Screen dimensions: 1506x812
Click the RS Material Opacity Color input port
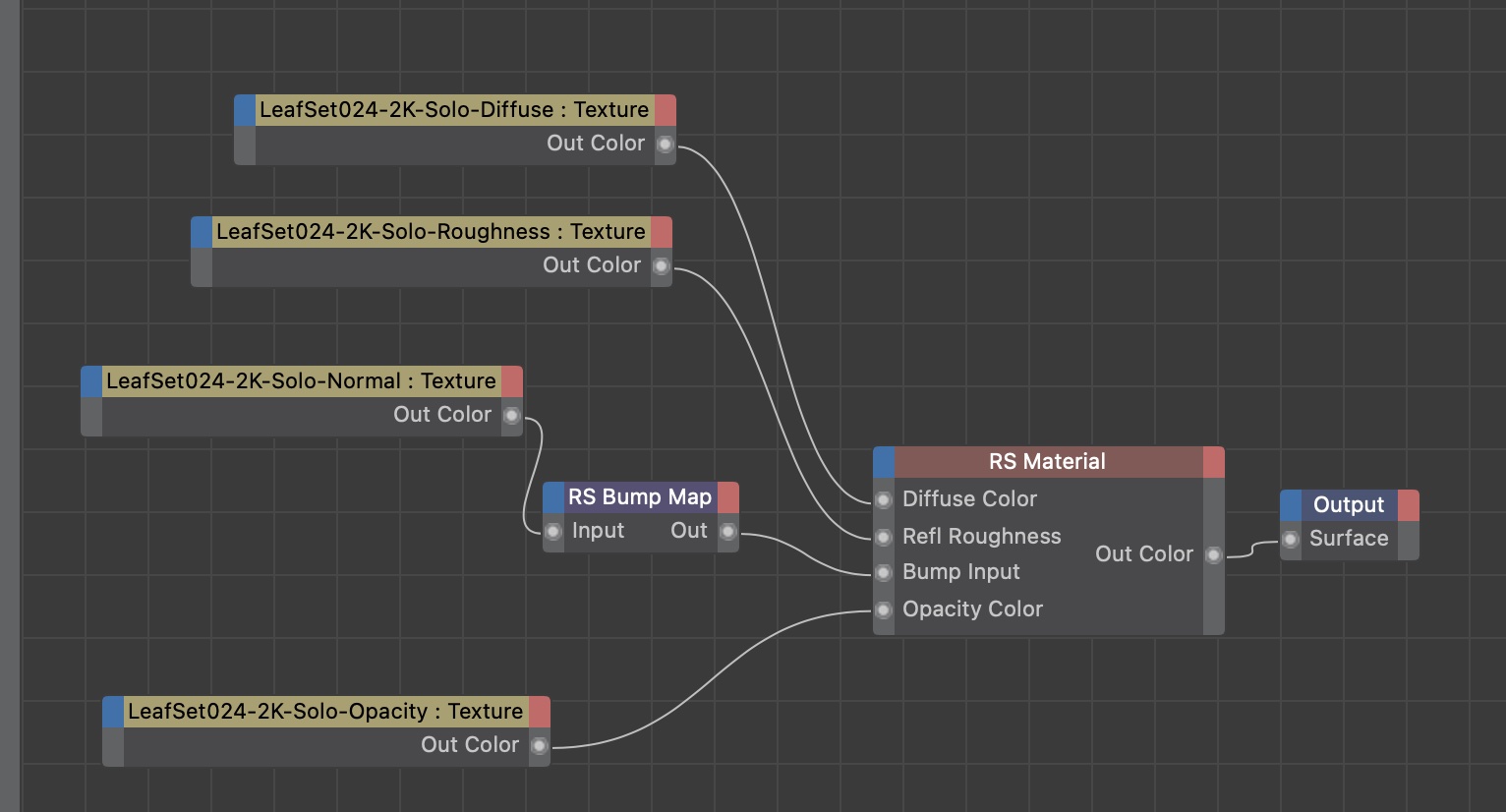coord(884,610)
